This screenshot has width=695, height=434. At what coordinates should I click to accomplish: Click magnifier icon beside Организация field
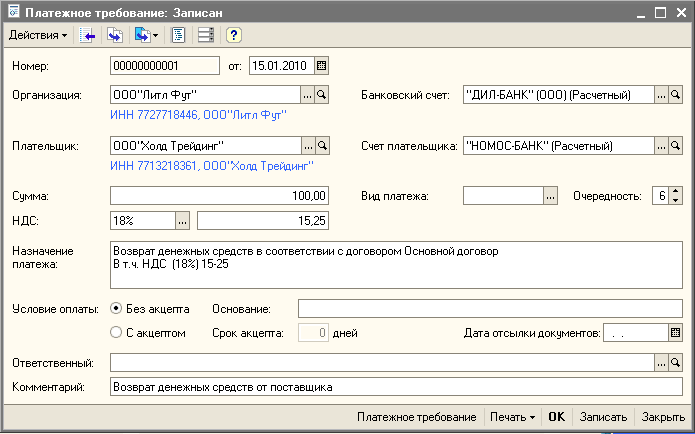[x=322, y=95]
